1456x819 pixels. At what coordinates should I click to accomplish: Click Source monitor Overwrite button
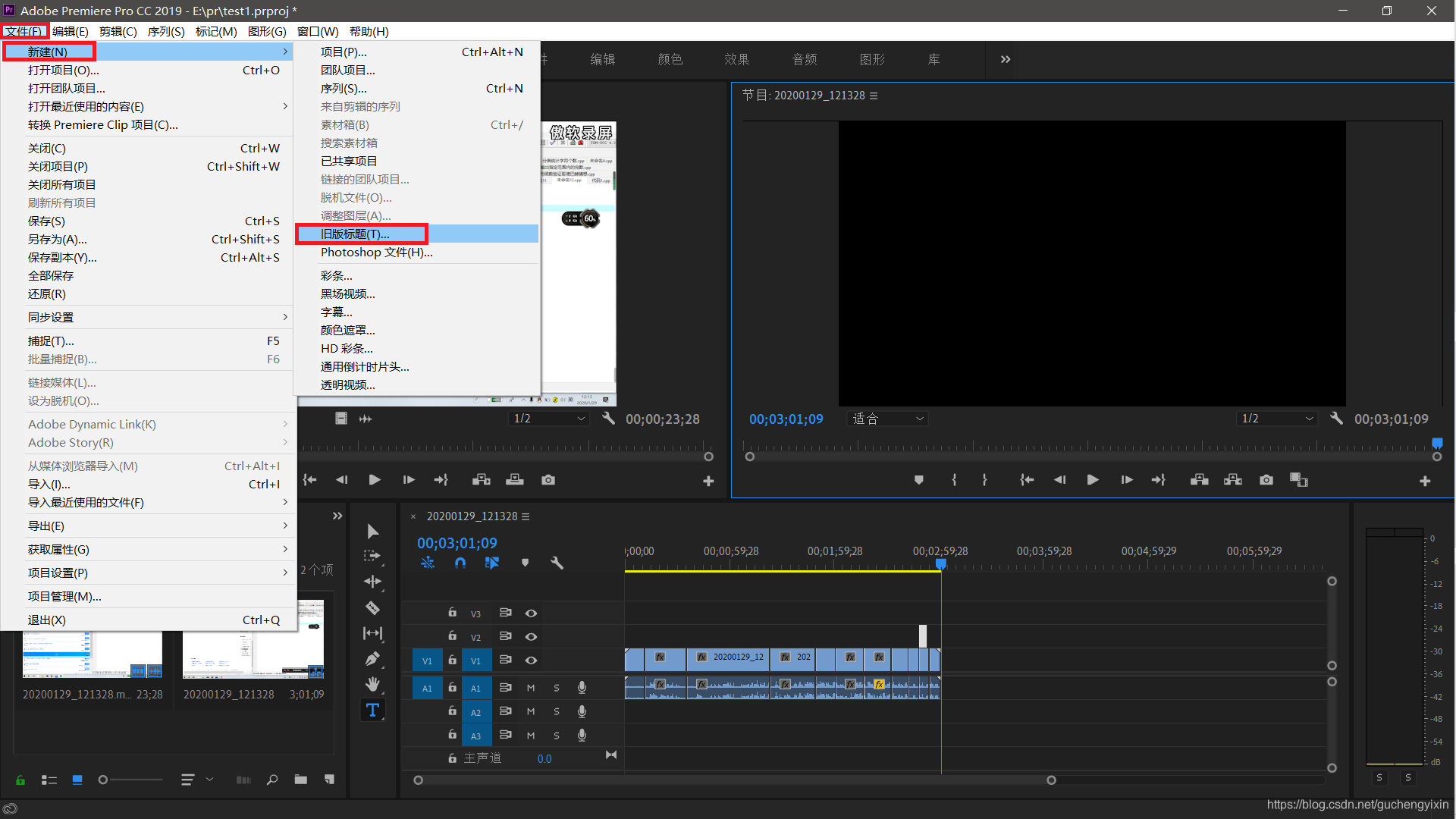coord(515,480)
